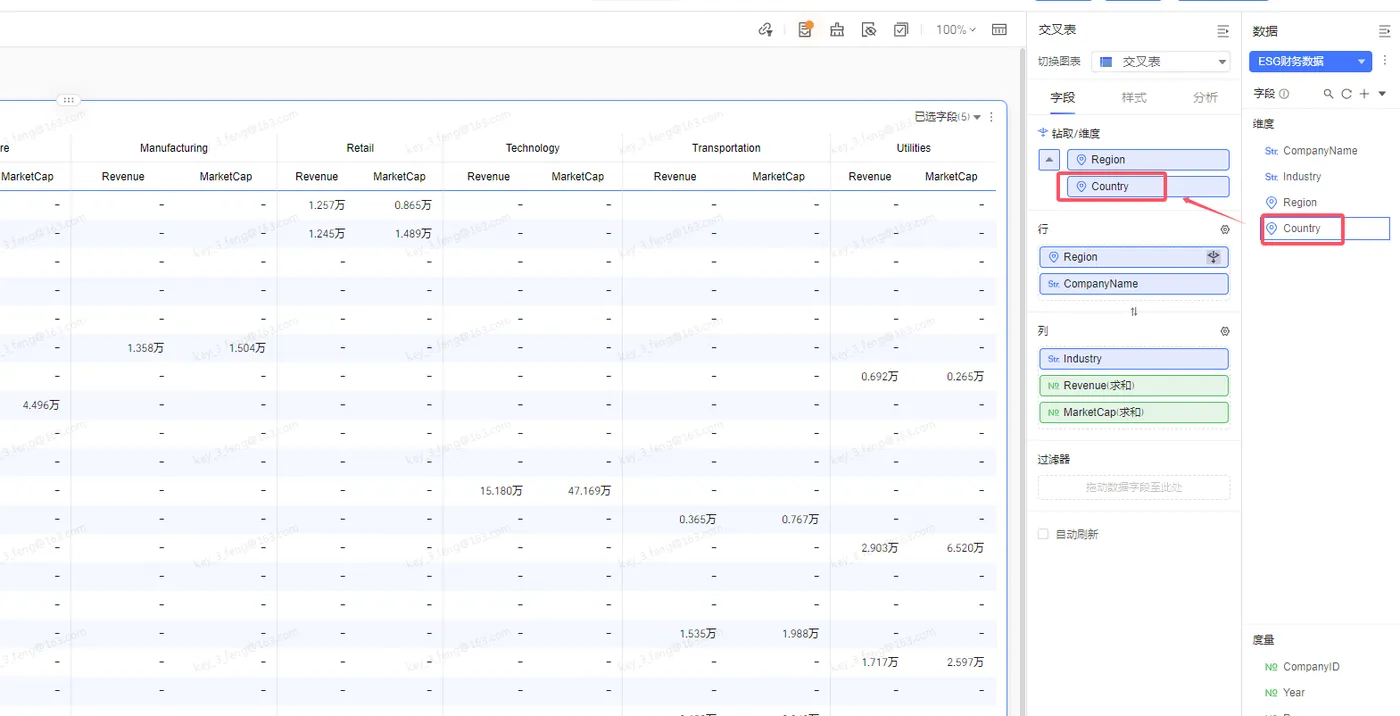Open the column settings gear icon
Image resolution: width=1400 pixels, height=716 pixels.
[x=1225, y=331]
